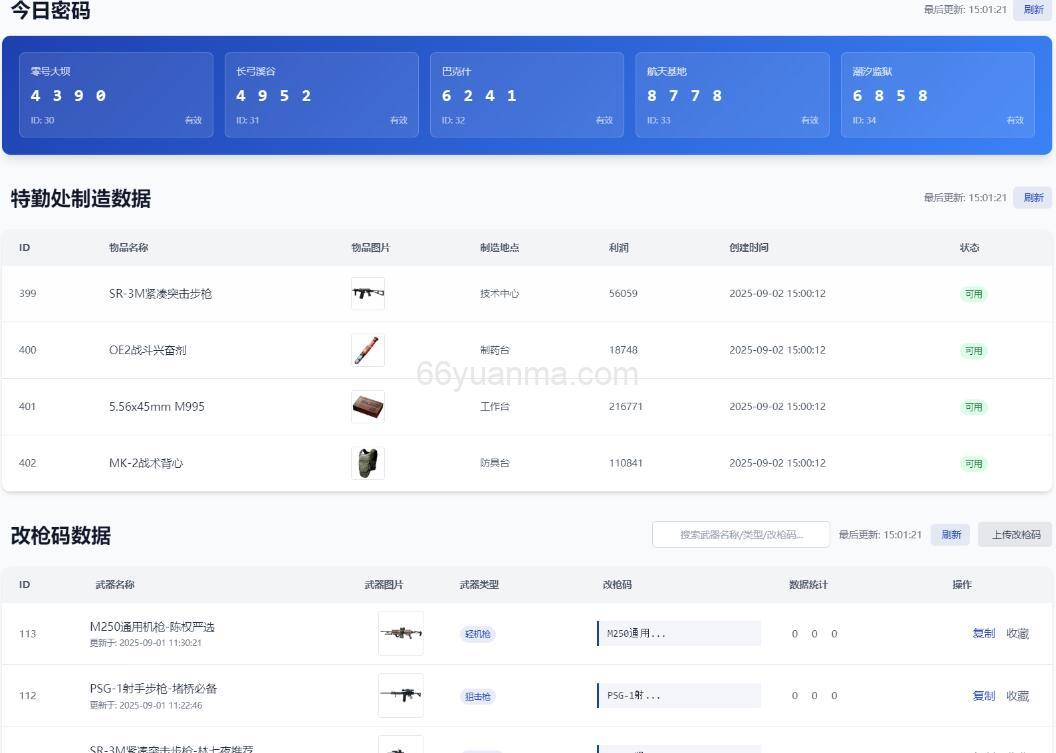Favorite the M250 entry with 收藏

1017,633
